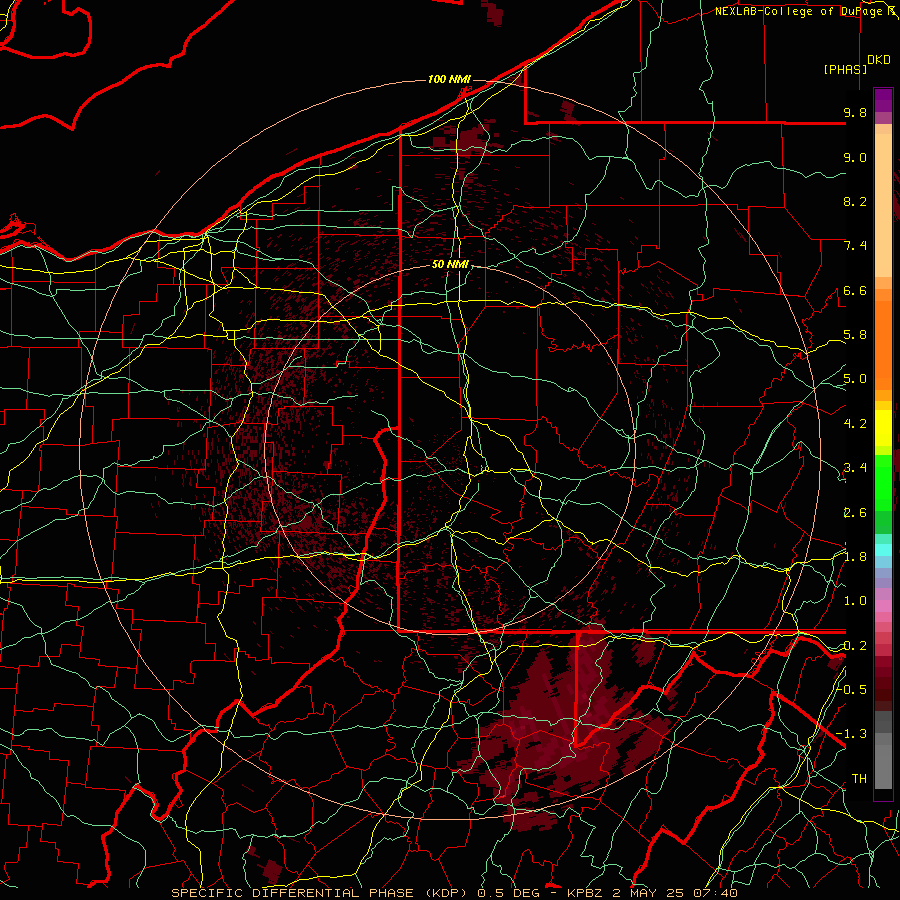Select the 1.0 legend value
900x900 pixels.
pyautogui.click(x=855, y=601)
